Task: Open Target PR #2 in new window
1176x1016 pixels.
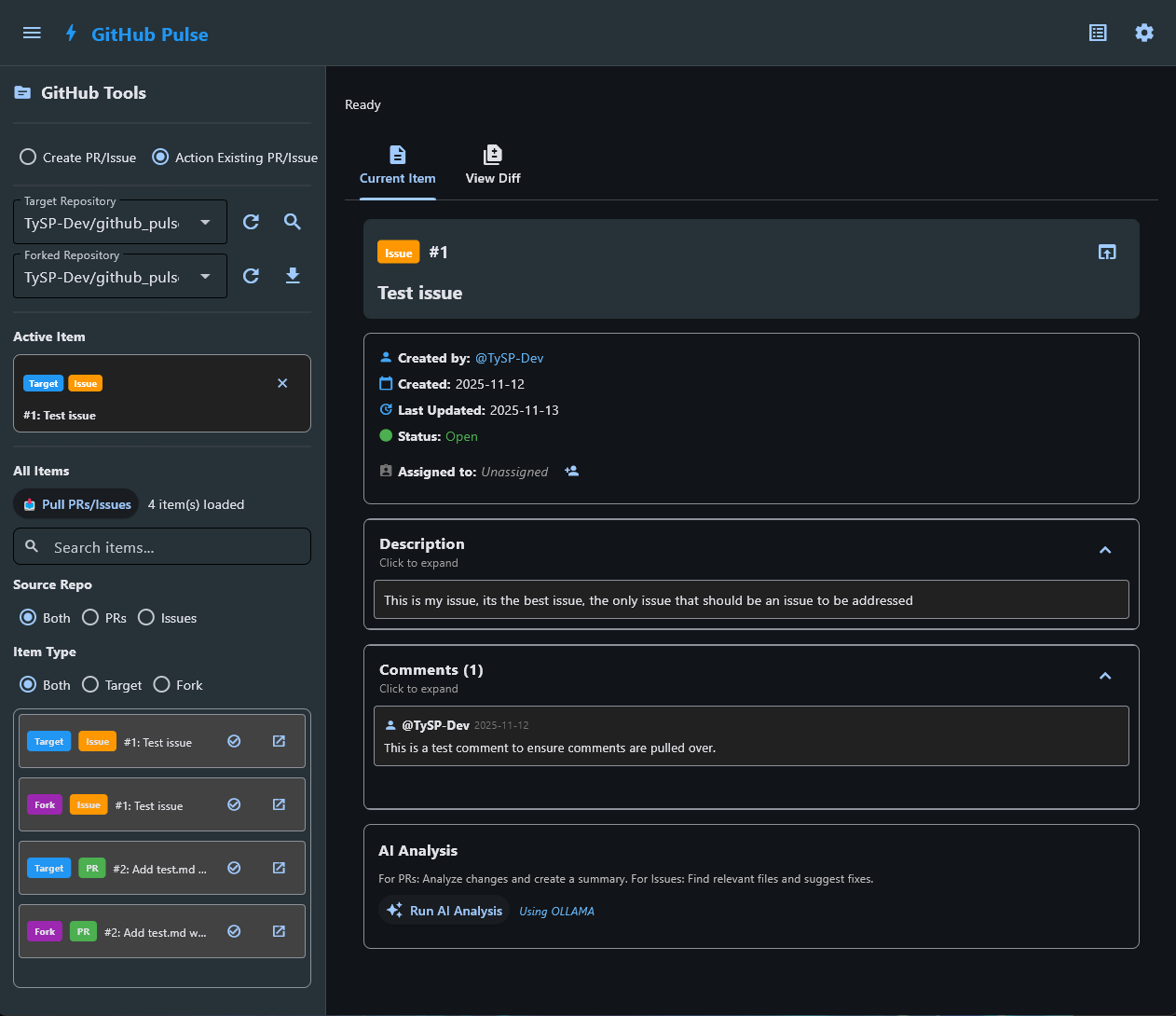Action: (x=279, y=868)
